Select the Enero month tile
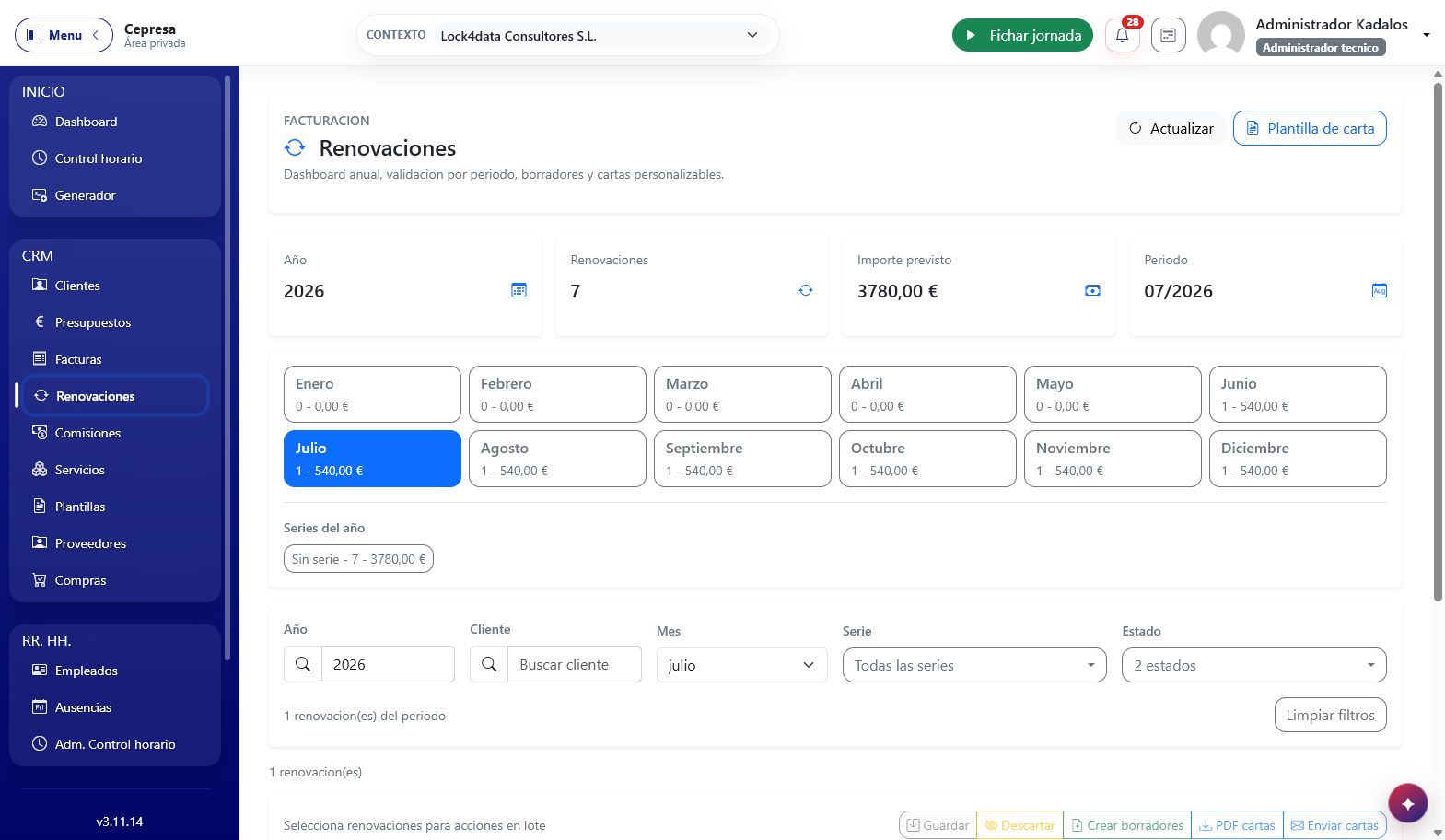The image size is (1445, 840). coord(372,394)
